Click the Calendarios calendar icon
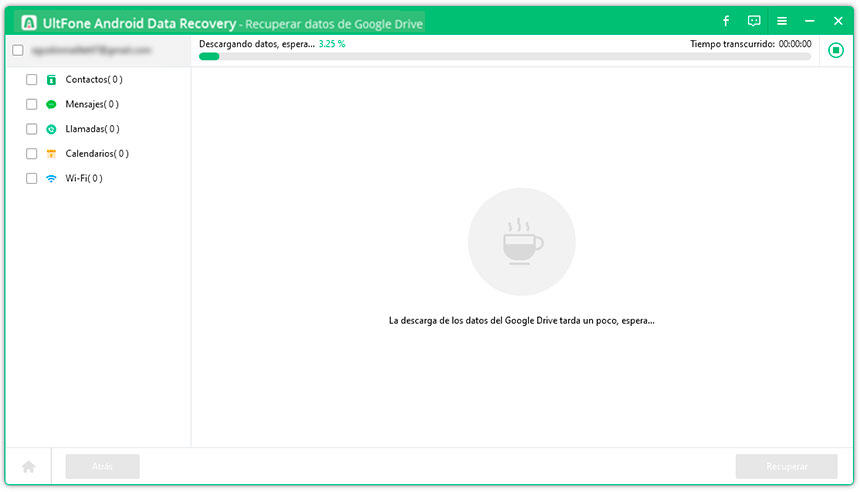Image resolution: width=860 pixels, height=492 pixels. tap(51, 154)
